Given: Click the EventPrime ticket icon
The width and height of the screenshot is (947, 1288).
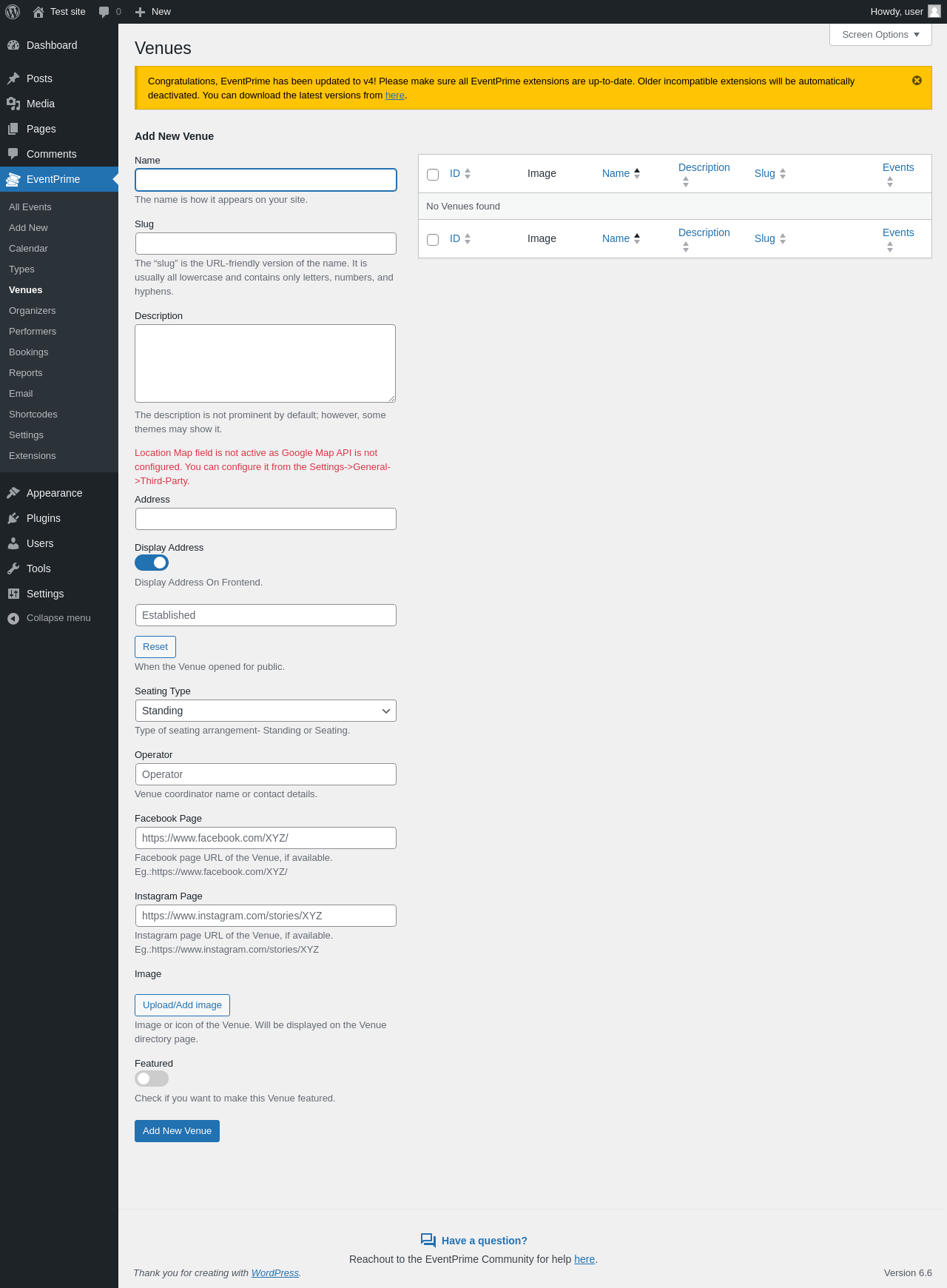Looking at the screenshot, I should (13, 179).
